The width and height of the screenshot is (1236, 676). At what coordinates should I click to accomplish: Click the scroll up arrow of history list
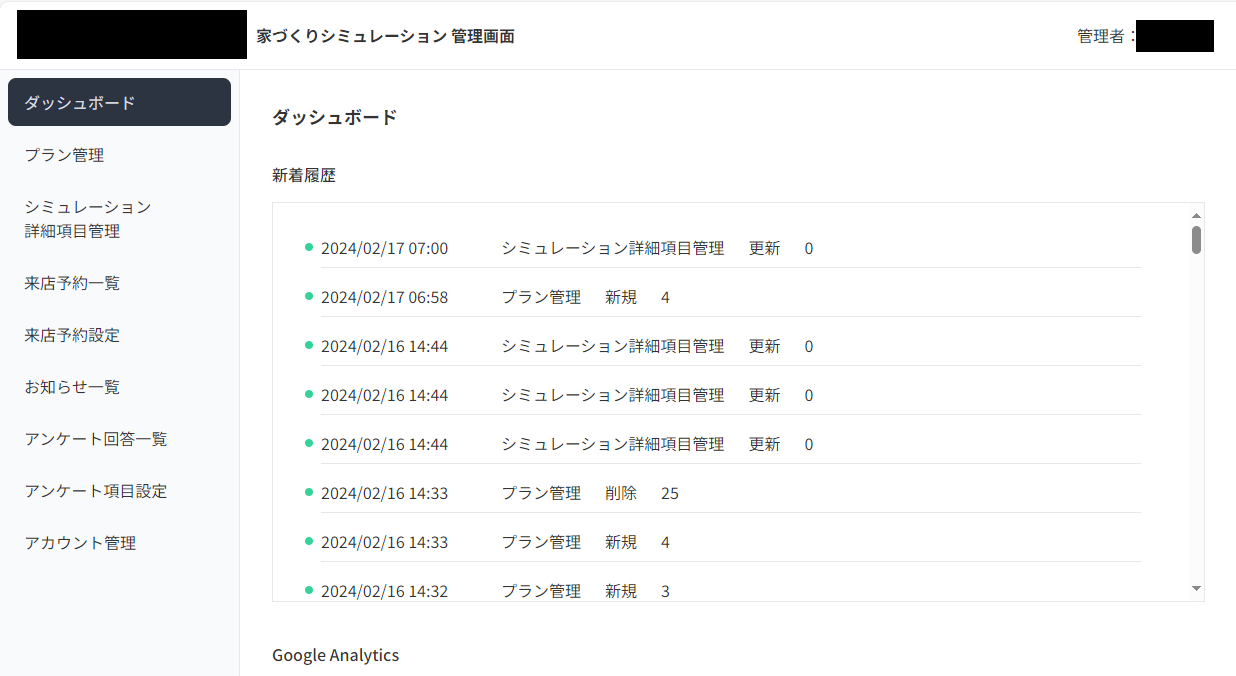[1196, 215]
